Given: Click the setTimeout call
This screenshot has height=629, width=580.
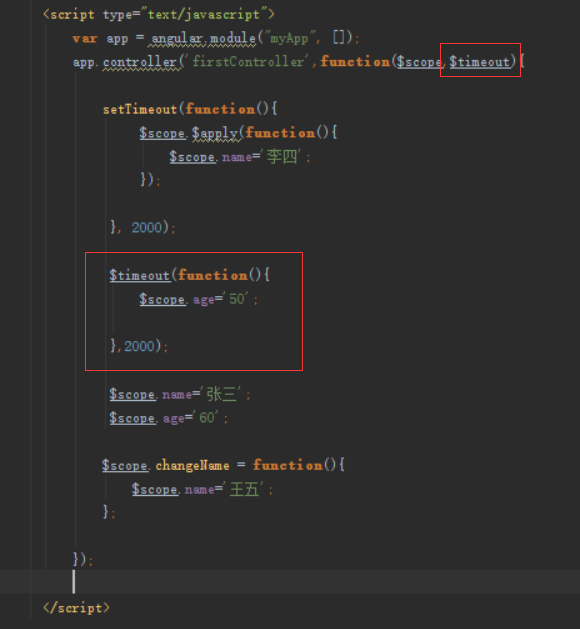Looking at the screenshot, I should point(140,109).
